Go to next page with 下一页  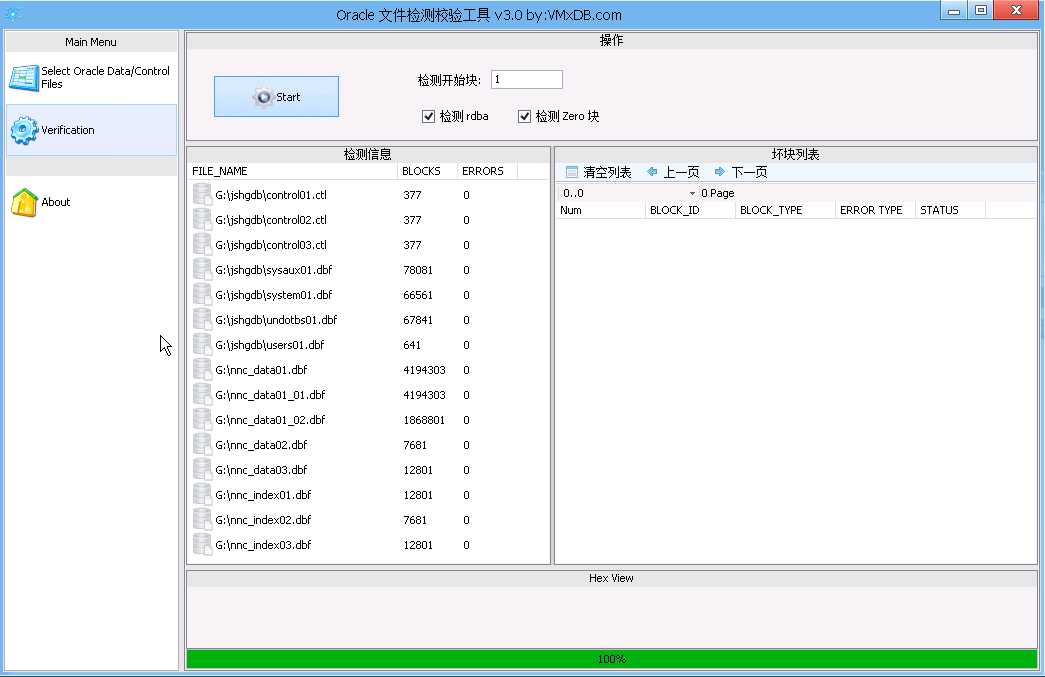(740, 173)
